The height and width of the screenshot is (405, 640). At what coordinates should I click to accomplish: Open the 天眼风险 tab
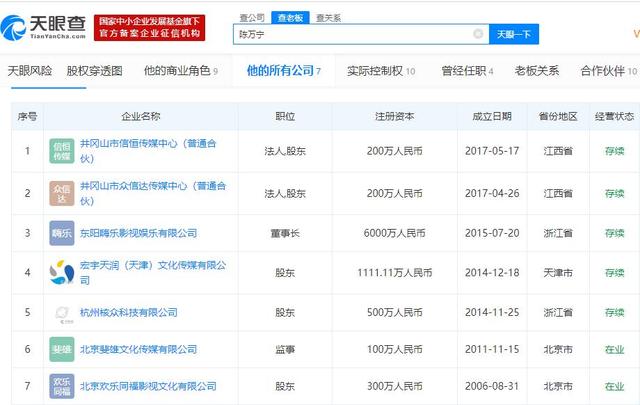tap(30, 71)
